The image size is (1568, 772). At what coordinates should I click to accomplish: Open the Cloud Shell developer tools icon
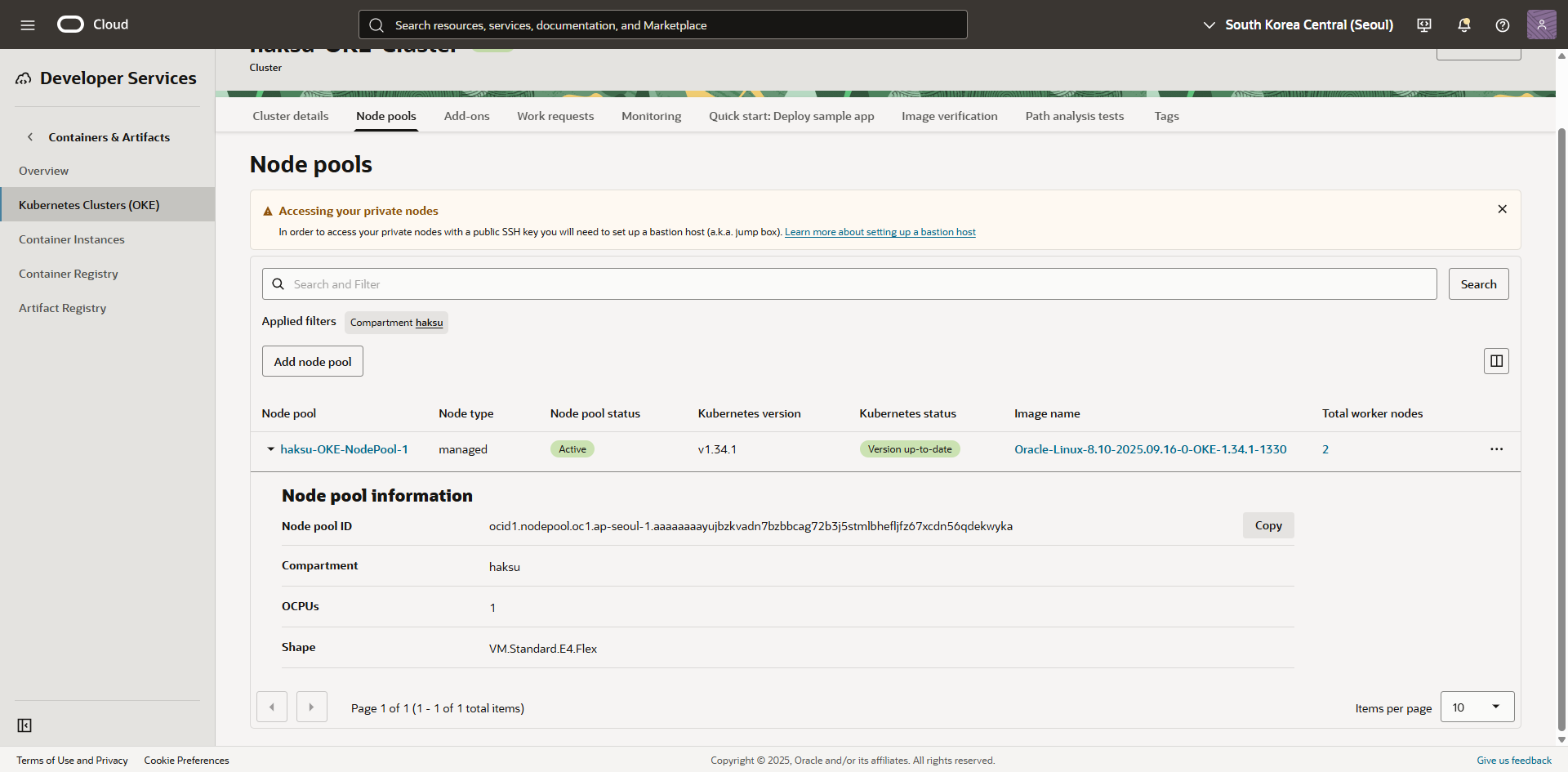coord(1424,25)
